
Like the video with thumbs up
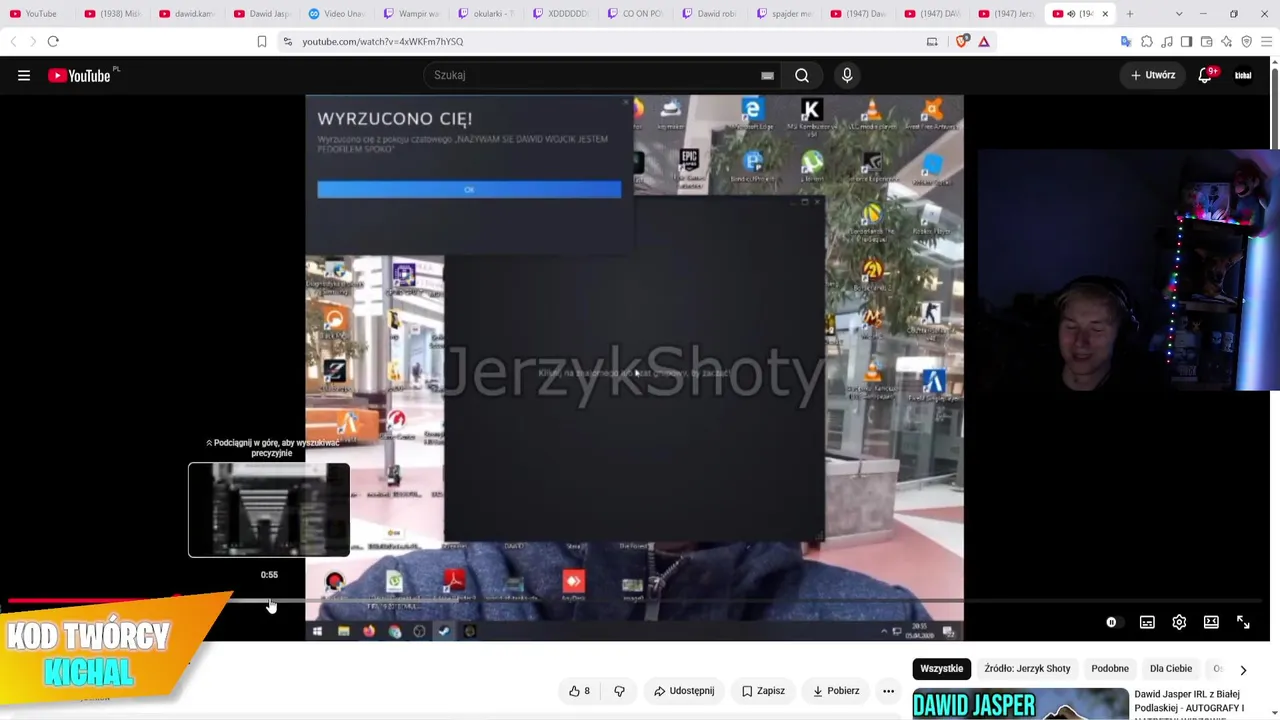coord(579,691)
